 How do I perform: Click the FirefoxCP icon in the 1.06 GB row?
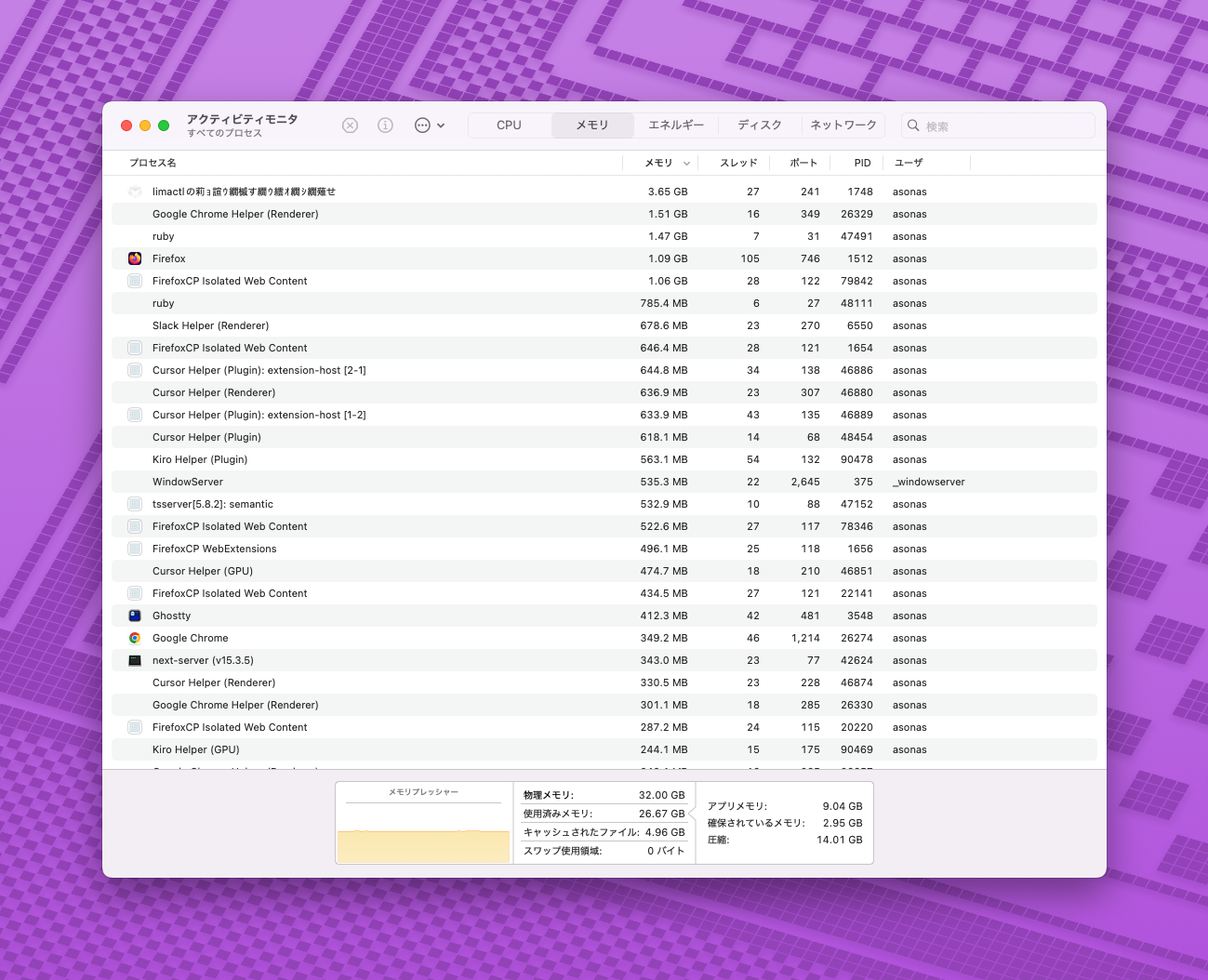[135, 281]
